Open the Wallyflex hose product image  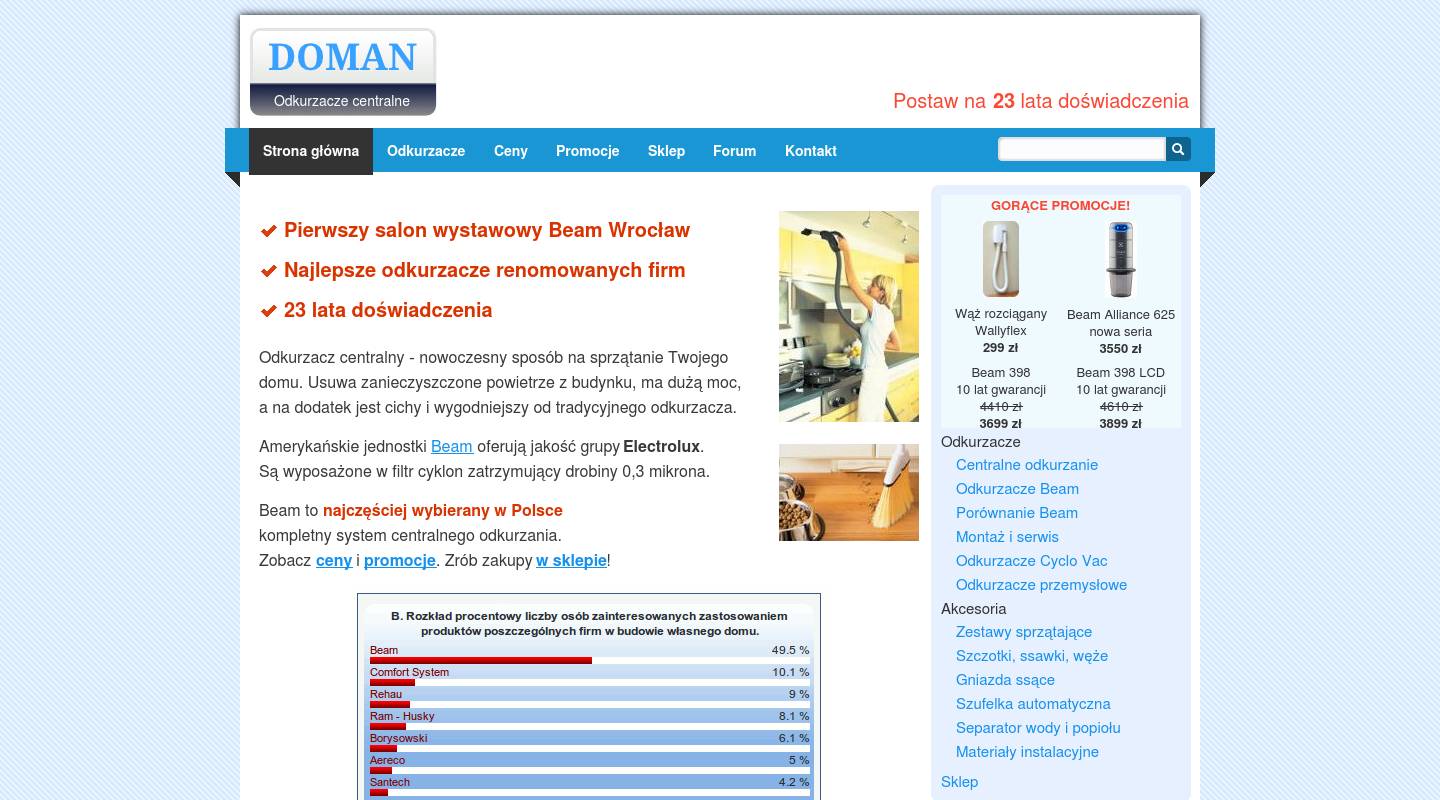coord(1000,259)
